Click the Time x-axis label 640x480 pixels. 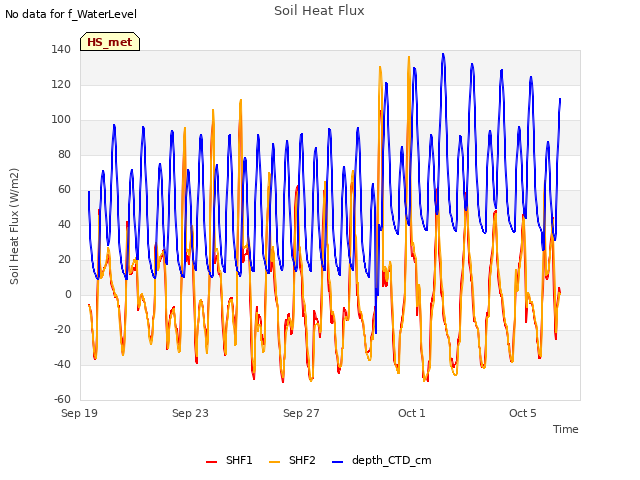(x=565, y=429)
